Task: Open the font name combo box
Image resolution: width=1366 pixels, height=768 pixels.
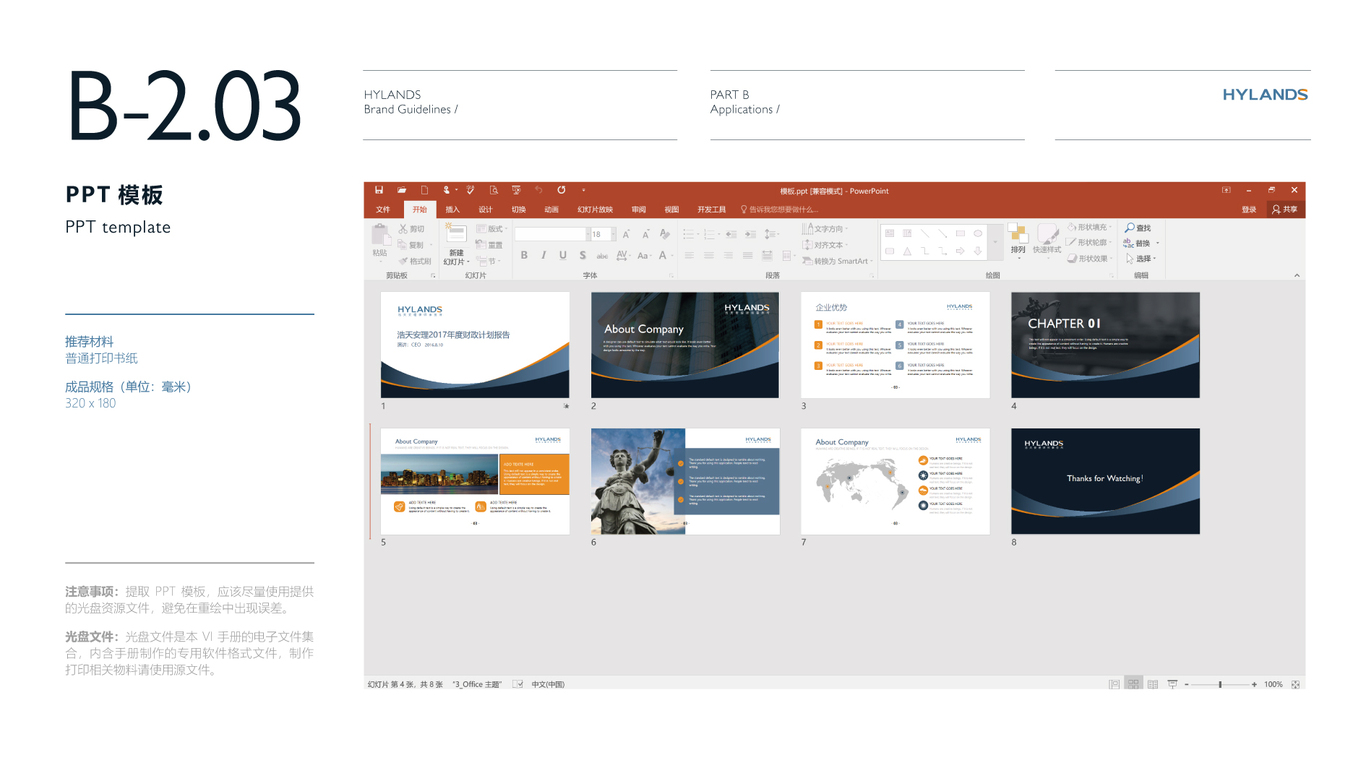Action: coord(551,234)
